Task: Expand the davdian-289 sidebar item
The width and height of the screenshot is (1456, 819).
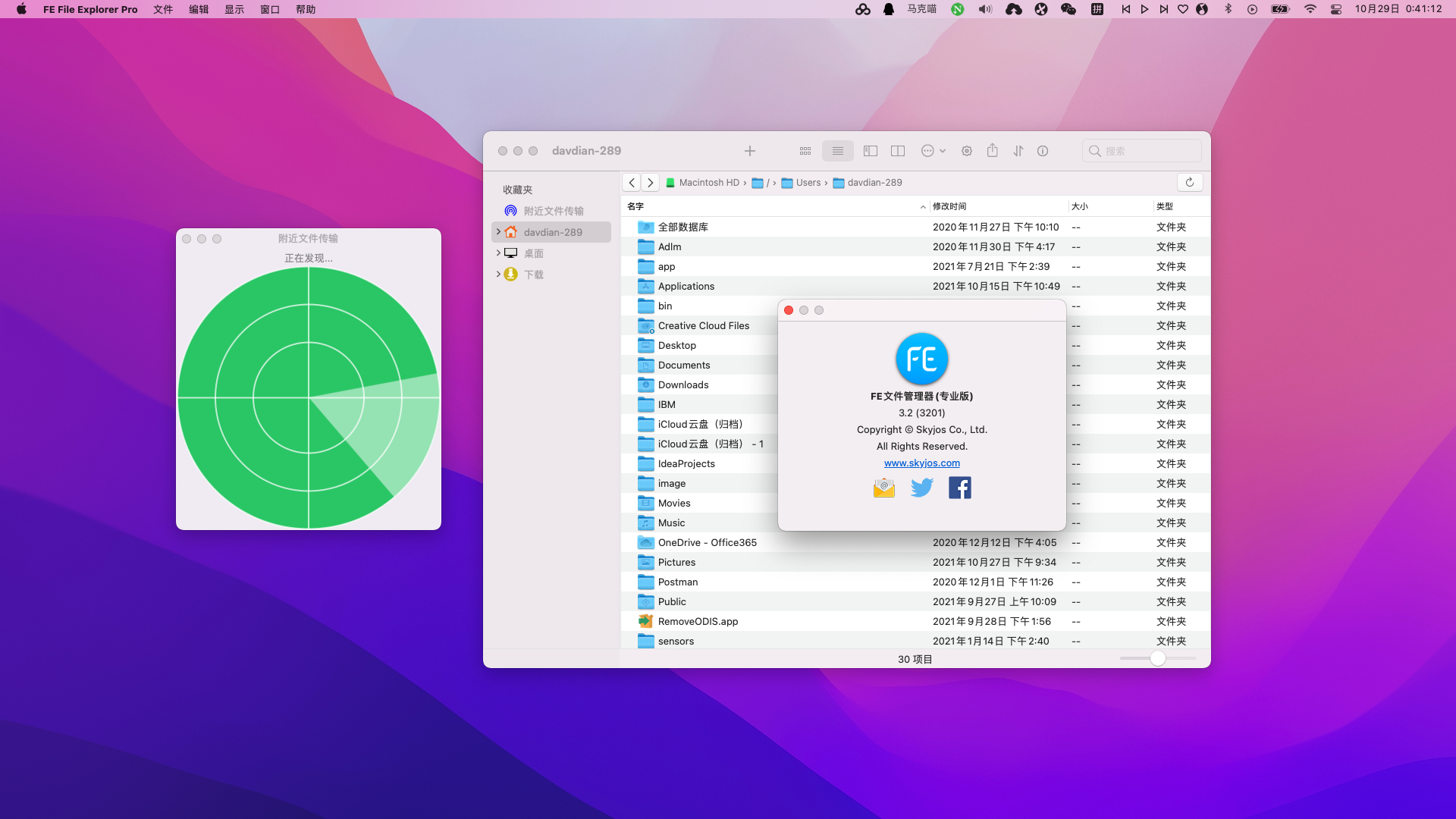Action: point(498,232)
